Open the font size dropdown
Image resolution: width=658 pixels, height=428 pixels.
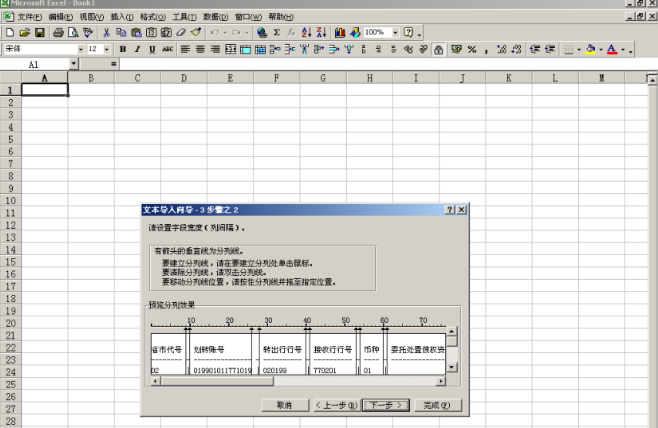click(x=107, y=49)
